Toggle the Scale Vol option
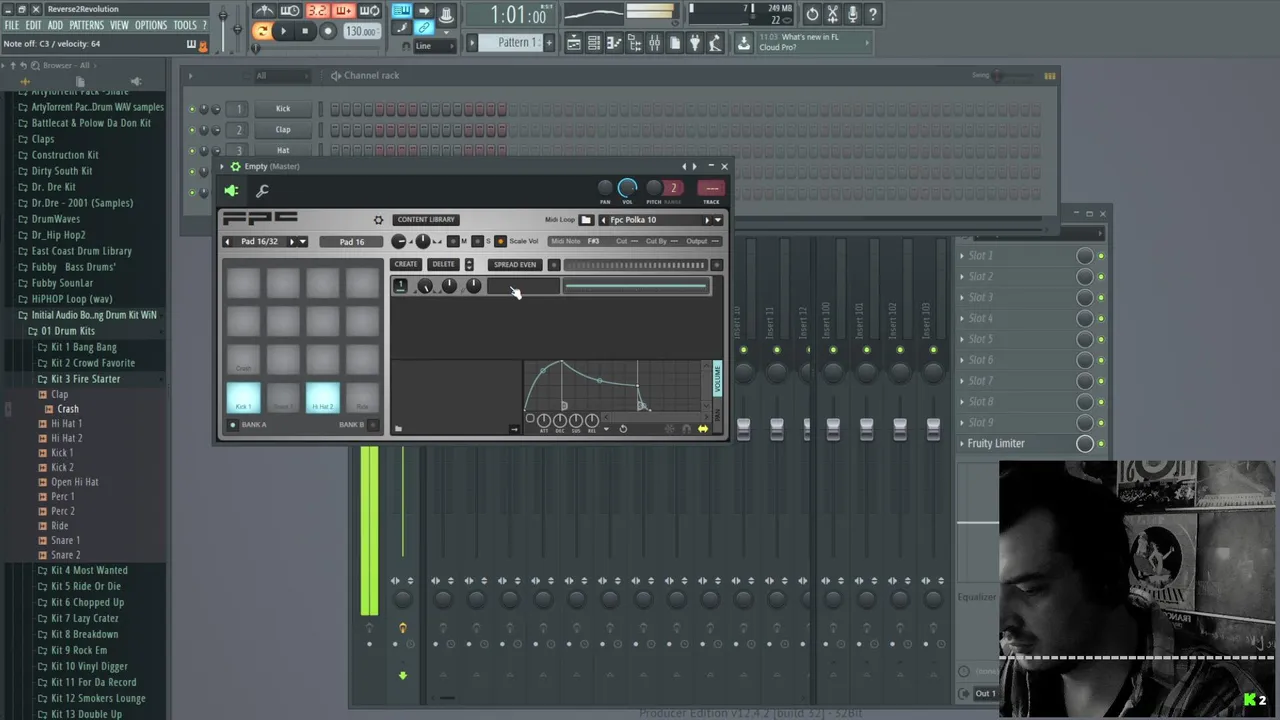 click(501, 241)
